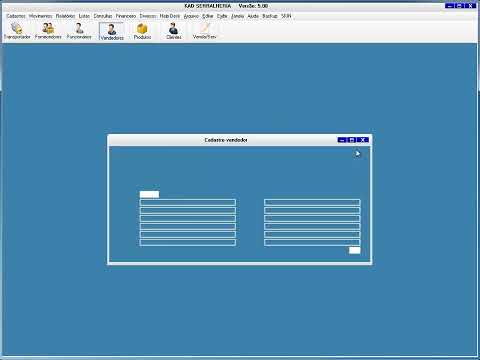
Task: Close the main KAD application window
Action: pyautogui.click(x=471, y=6)
